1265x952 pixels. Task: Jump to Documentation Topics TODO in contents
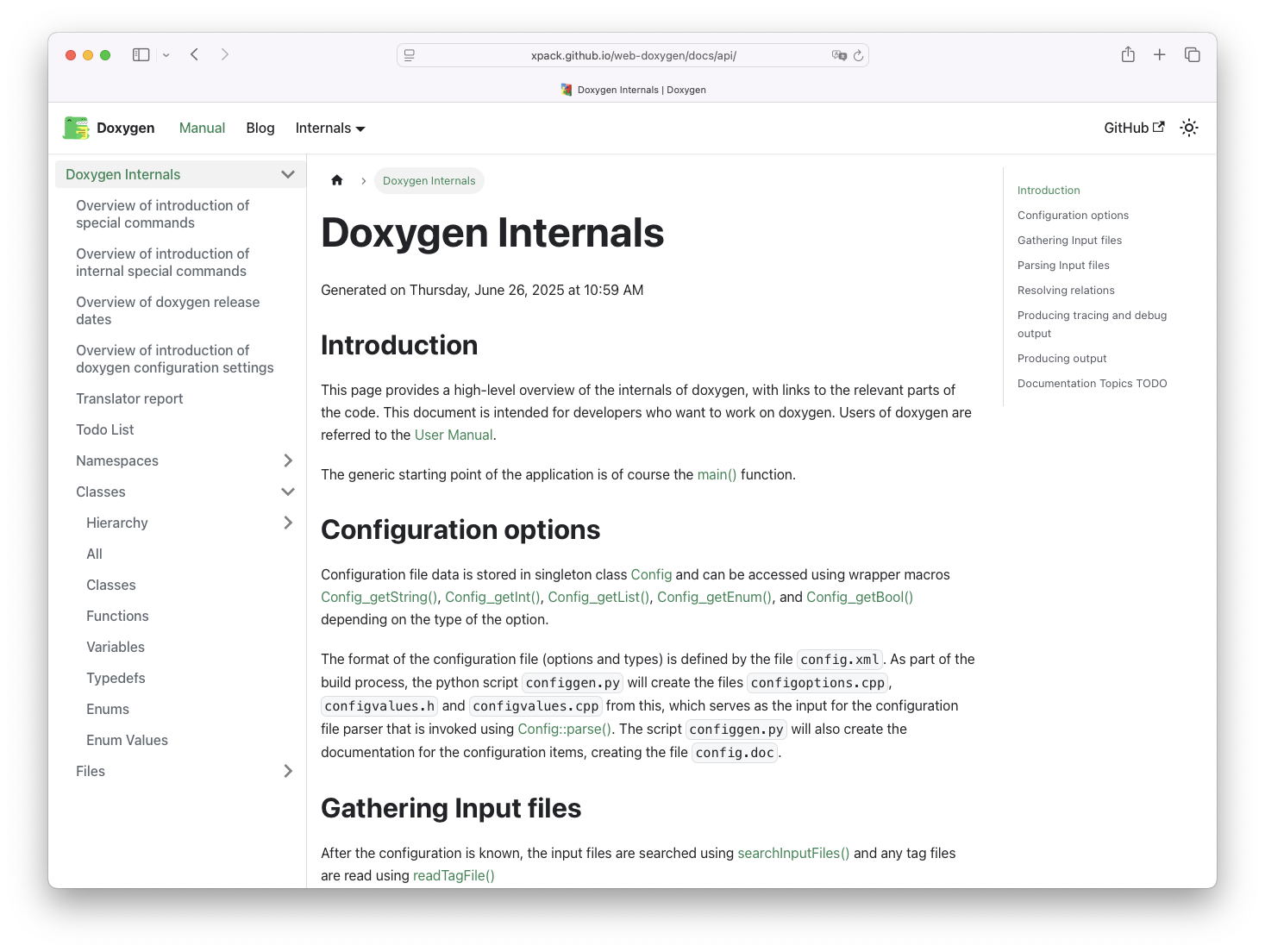coord(1092,384)
